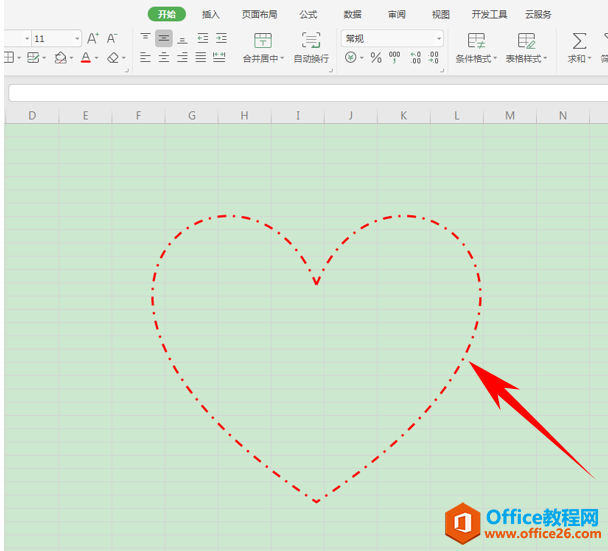Open the 页面布局 tab
608x551 pixels.
(x=259, y=15)
